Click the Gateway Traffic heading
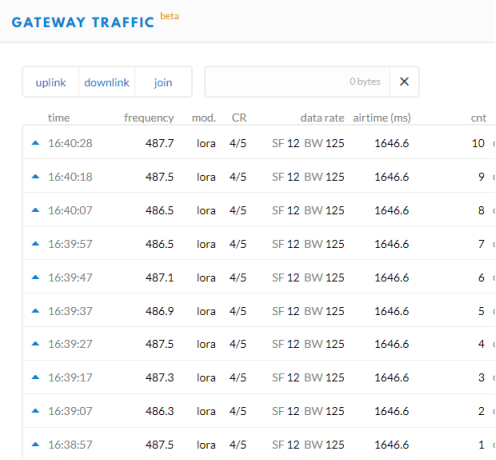 click(83, 22)
